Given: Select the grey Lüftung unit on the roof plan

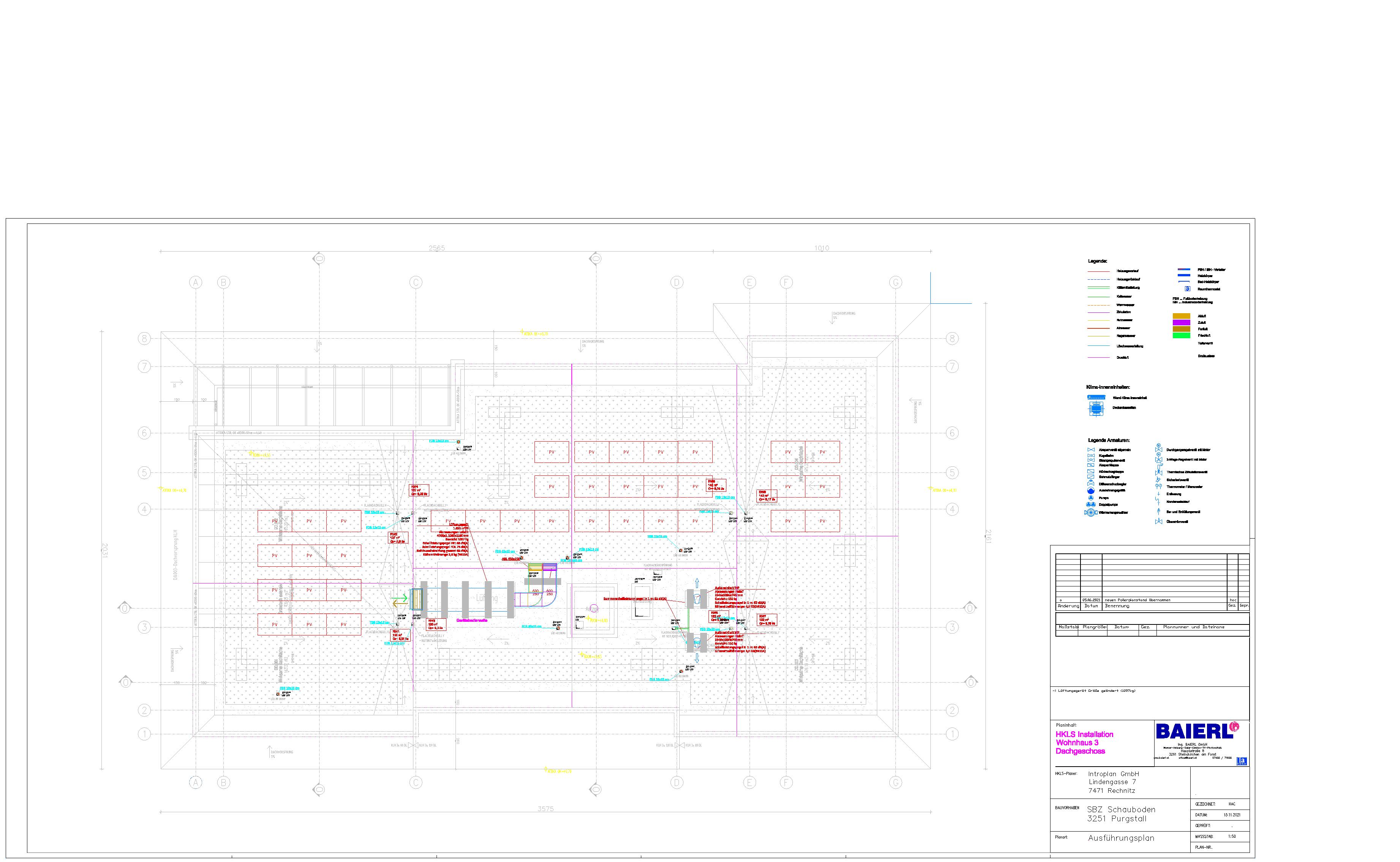Looking at the screenshot, I should click(486, 598).
